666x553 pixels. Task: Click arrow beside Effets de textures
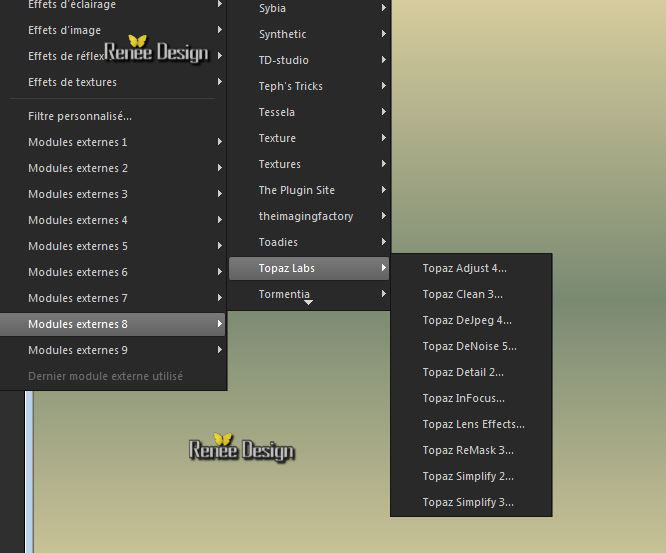[x=220, y=81]
